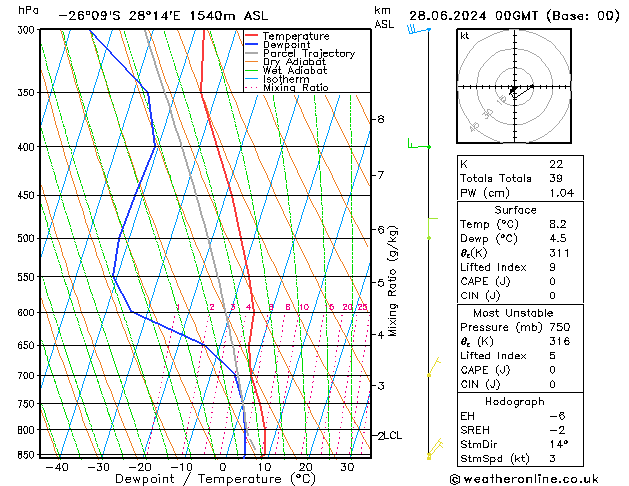629x486 pixels.
Task: Click the 8 km altitude tick label
Action: pyautogui.click(x=380, y=119)
